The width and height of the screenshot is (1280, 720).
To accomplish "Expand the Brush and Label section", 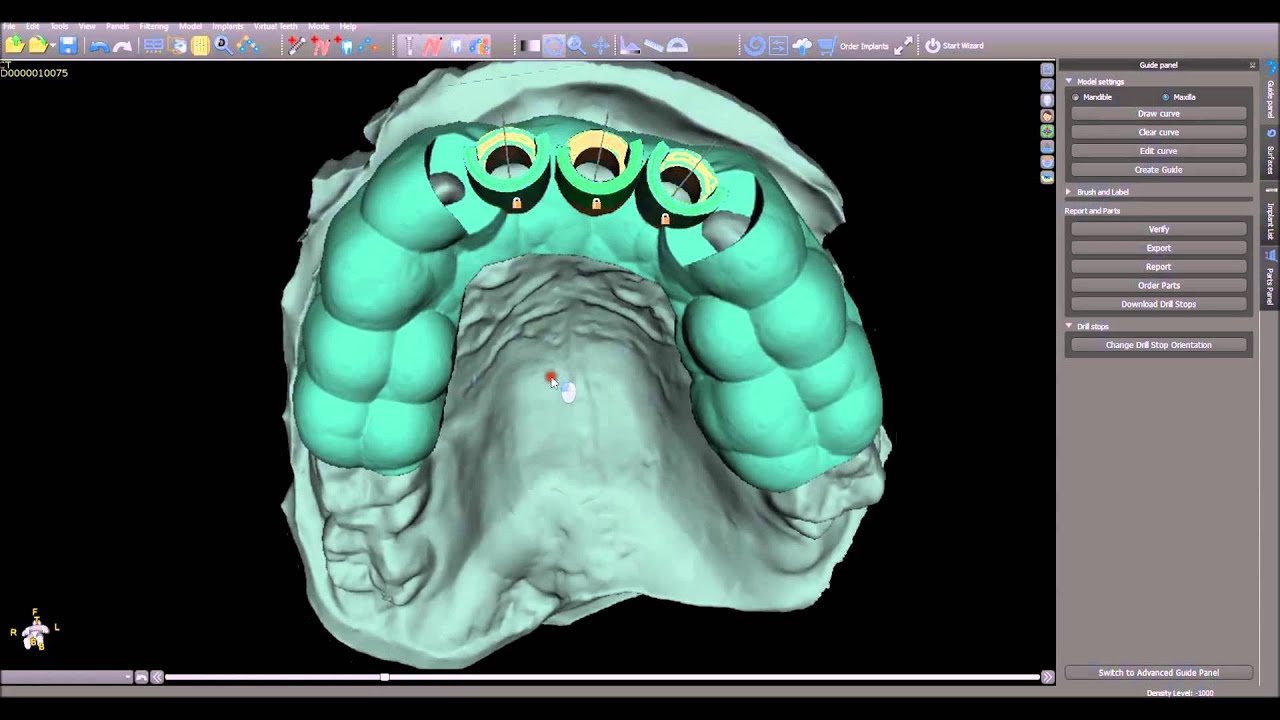I will (x=1069, y=192).
